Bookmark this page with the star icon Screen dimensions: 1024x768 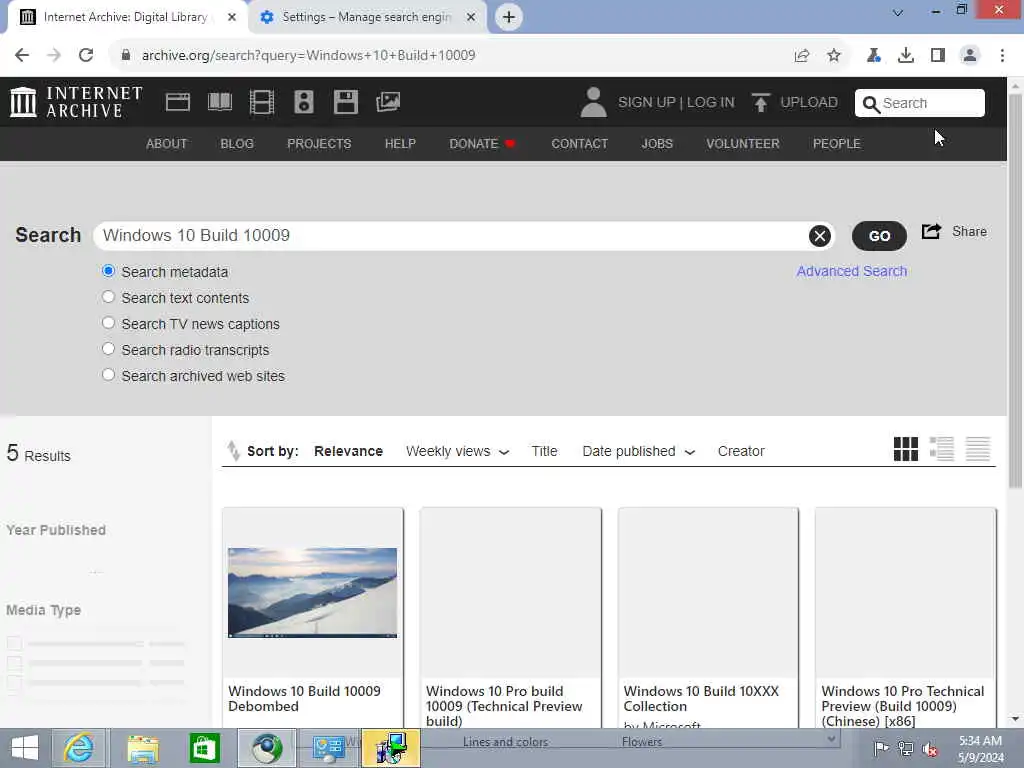[x=834, y=55]
